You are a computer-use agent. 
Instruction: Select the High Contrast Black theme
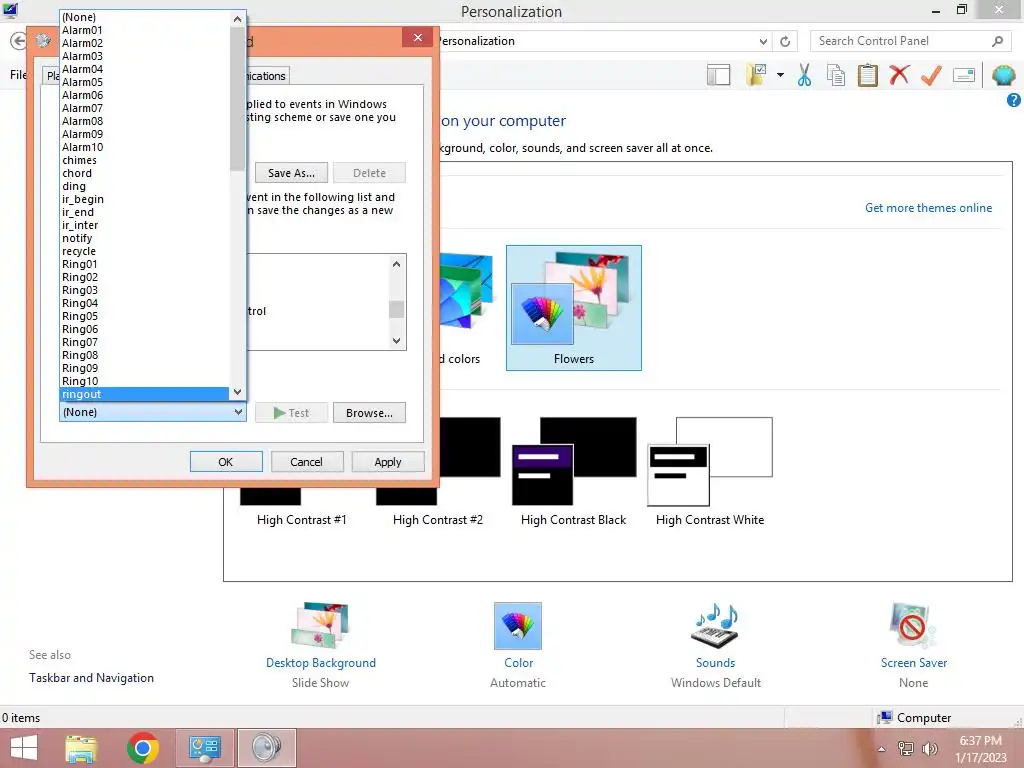click(573, 472)
